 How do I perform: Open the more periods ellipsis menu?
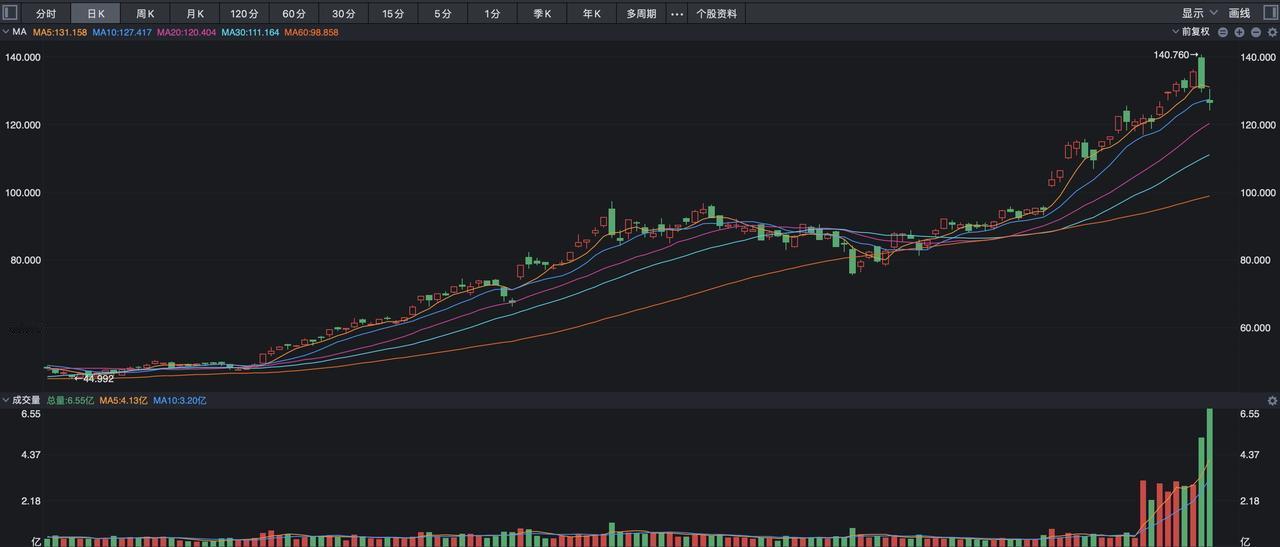(677, 14)
